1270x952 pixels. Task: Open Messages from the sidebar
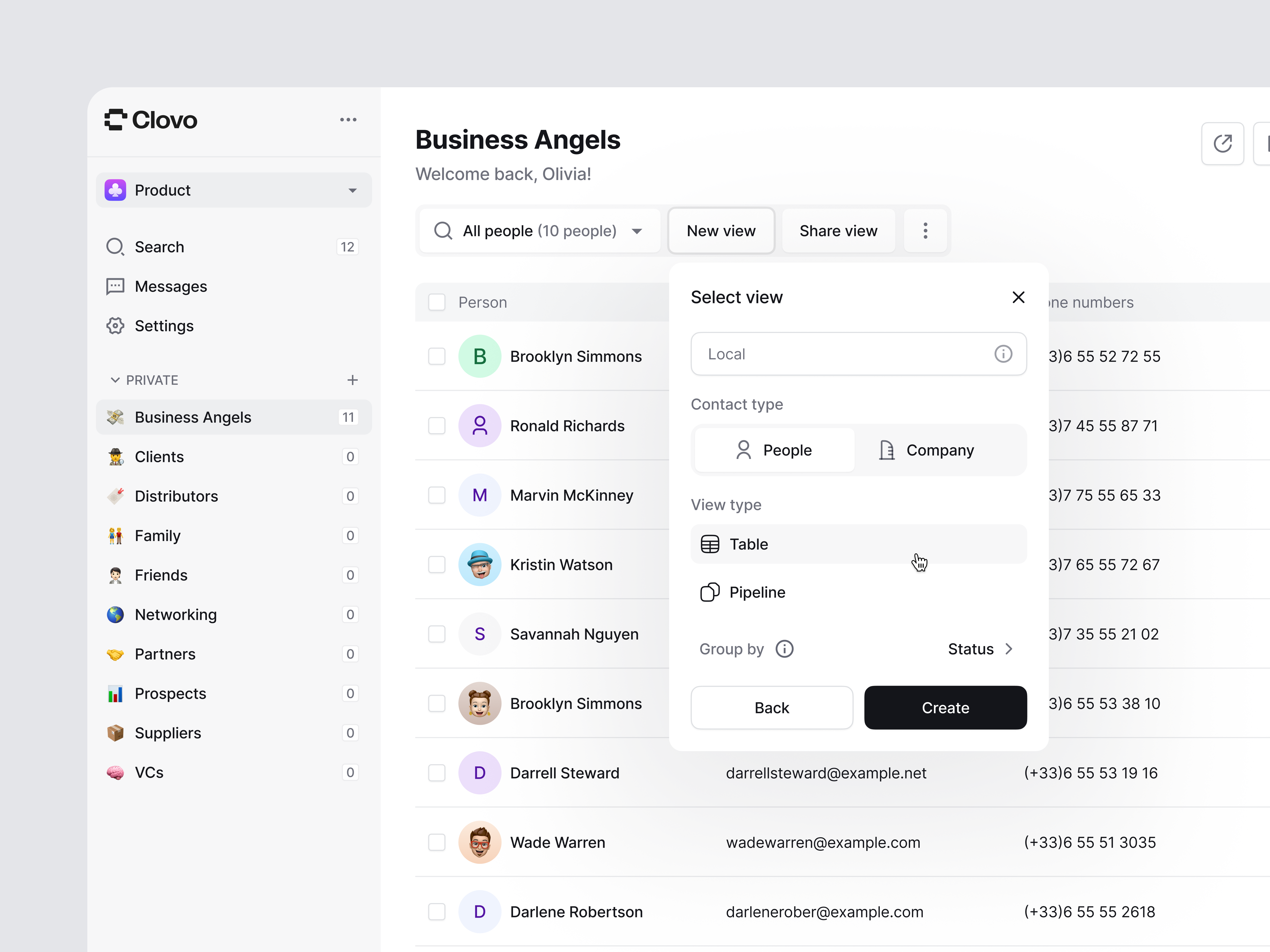pos(170,286)
